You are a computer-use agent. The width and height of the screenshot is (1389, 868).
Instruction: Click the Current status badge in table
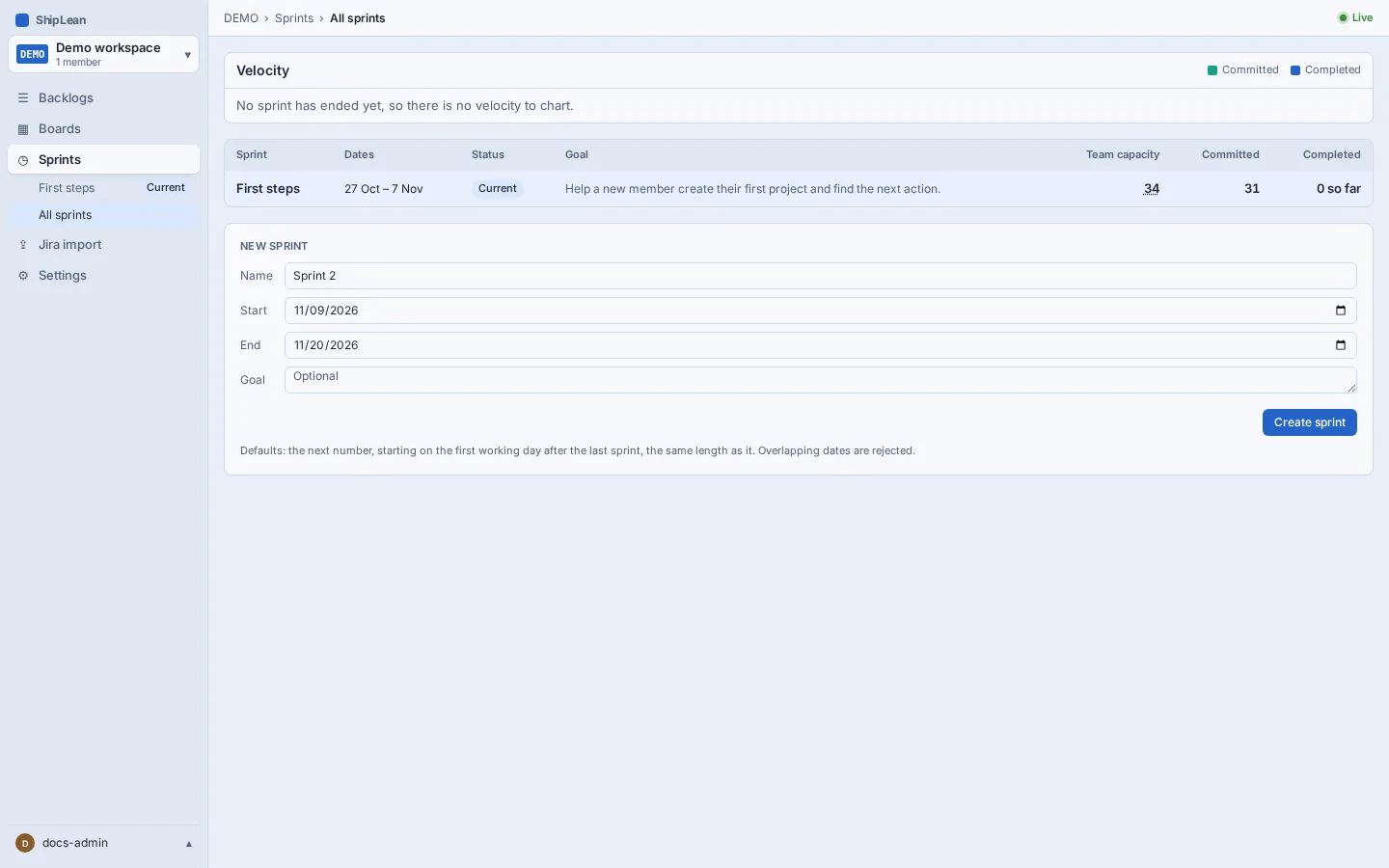498,189
